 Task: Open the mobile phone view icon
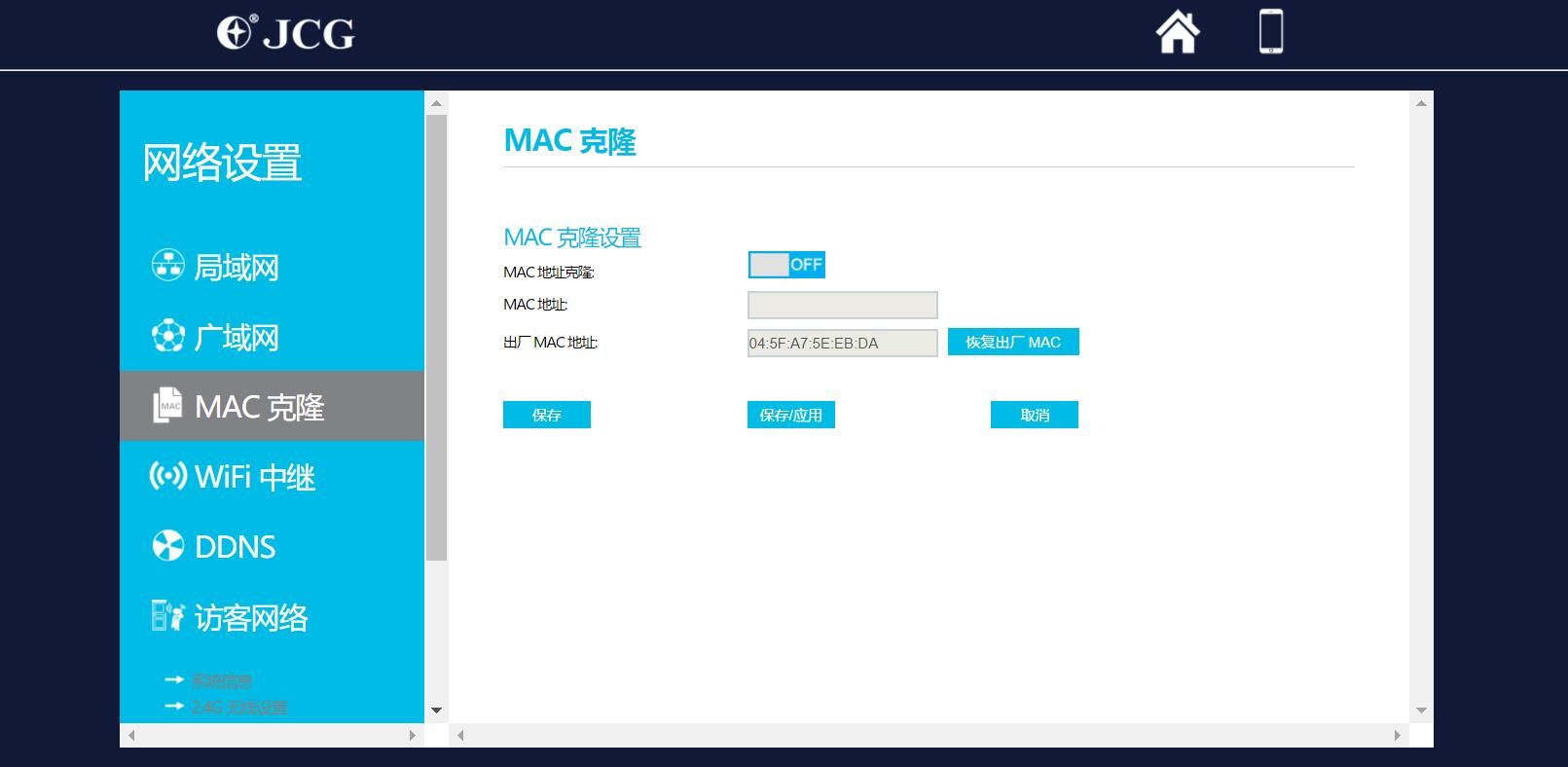pos(1271,31)
